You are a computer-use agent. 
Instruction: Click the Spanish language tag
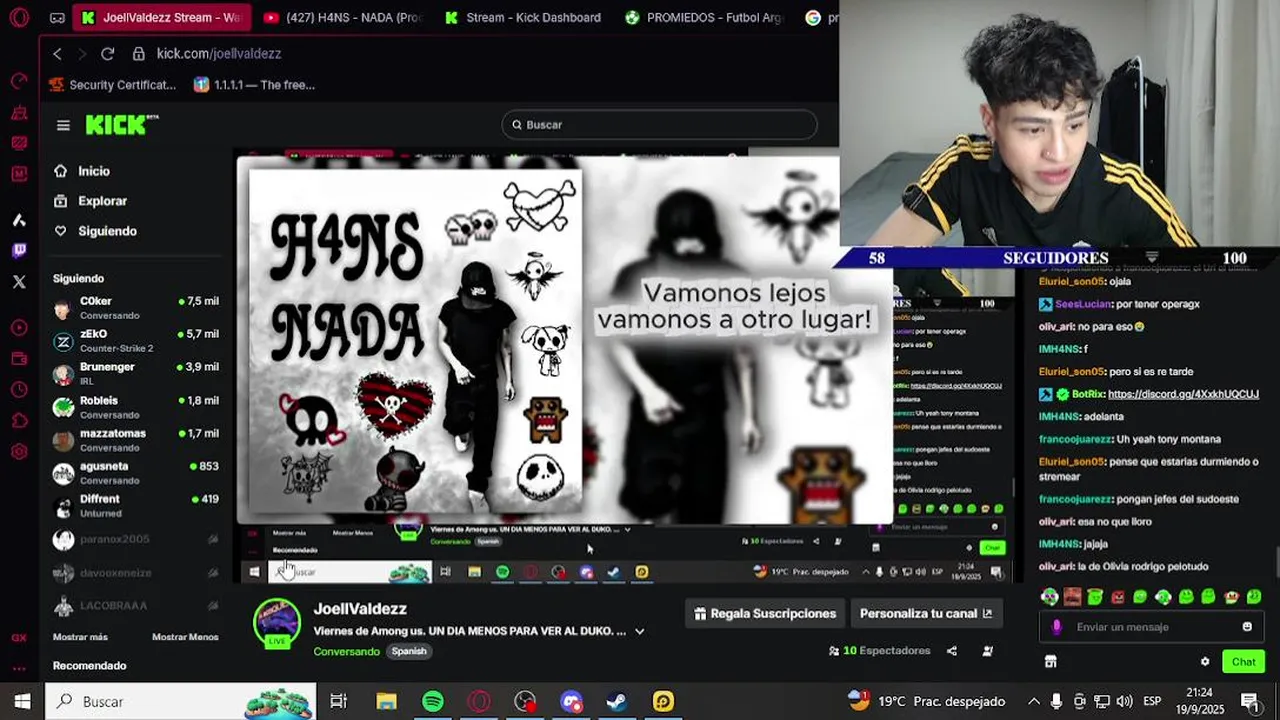point(409,652)
